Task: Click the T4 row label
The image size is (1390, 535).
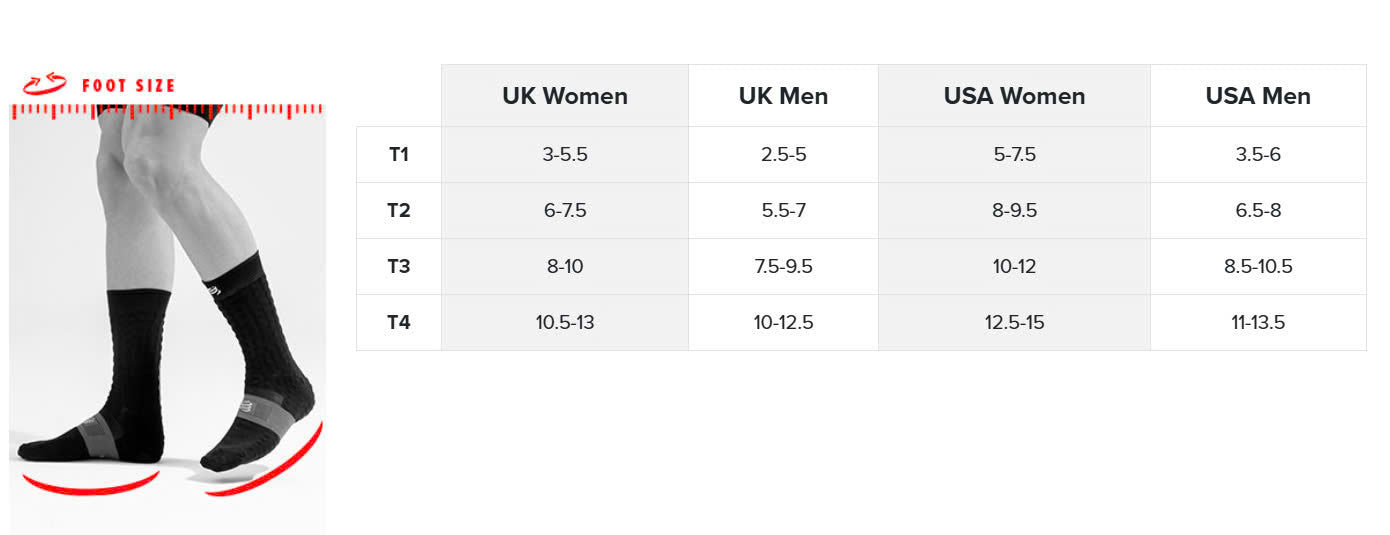Action: click(399, 323)
